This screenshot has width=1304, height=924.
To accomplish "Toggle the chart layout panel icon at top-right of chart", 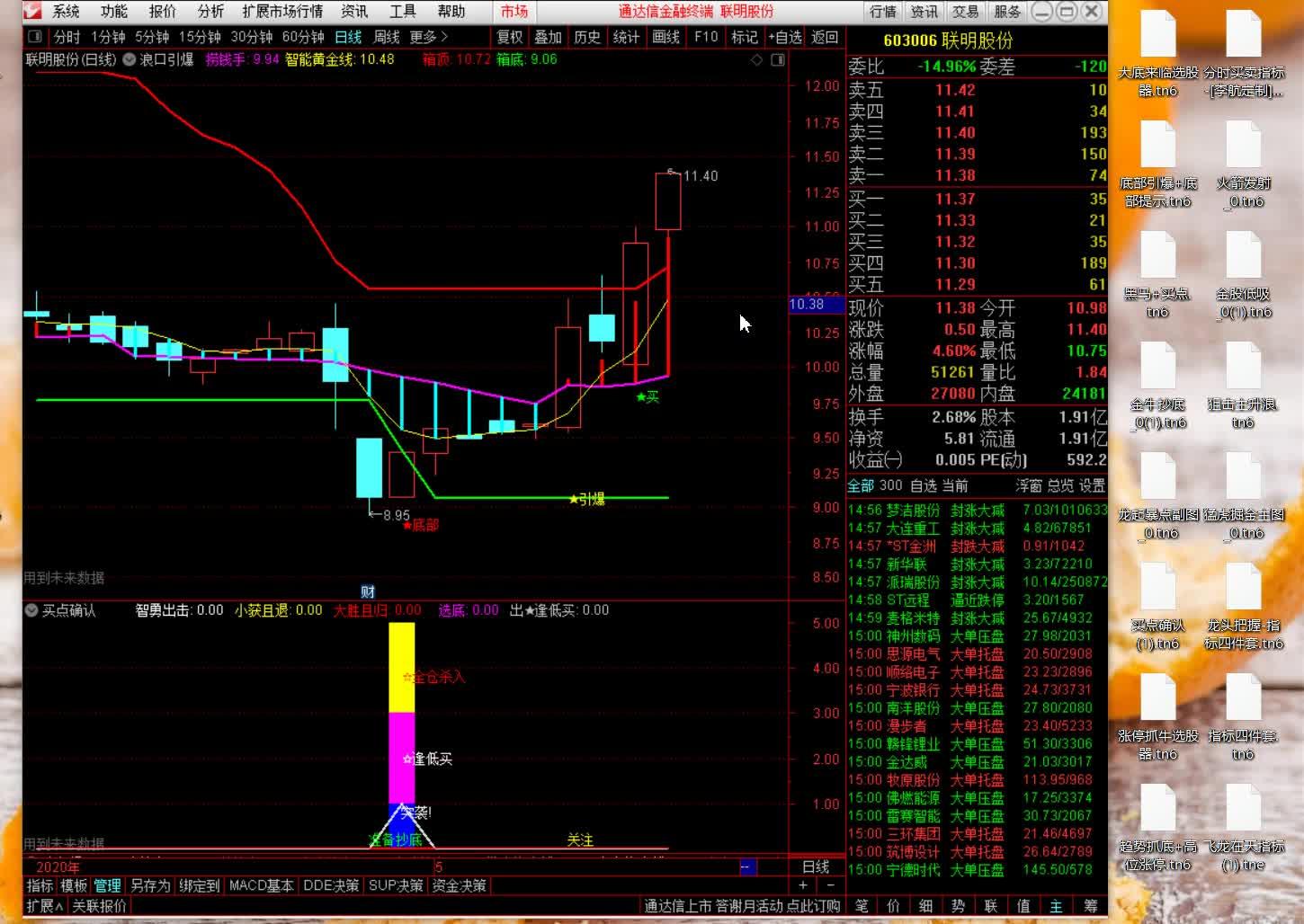I will point(778,59).
